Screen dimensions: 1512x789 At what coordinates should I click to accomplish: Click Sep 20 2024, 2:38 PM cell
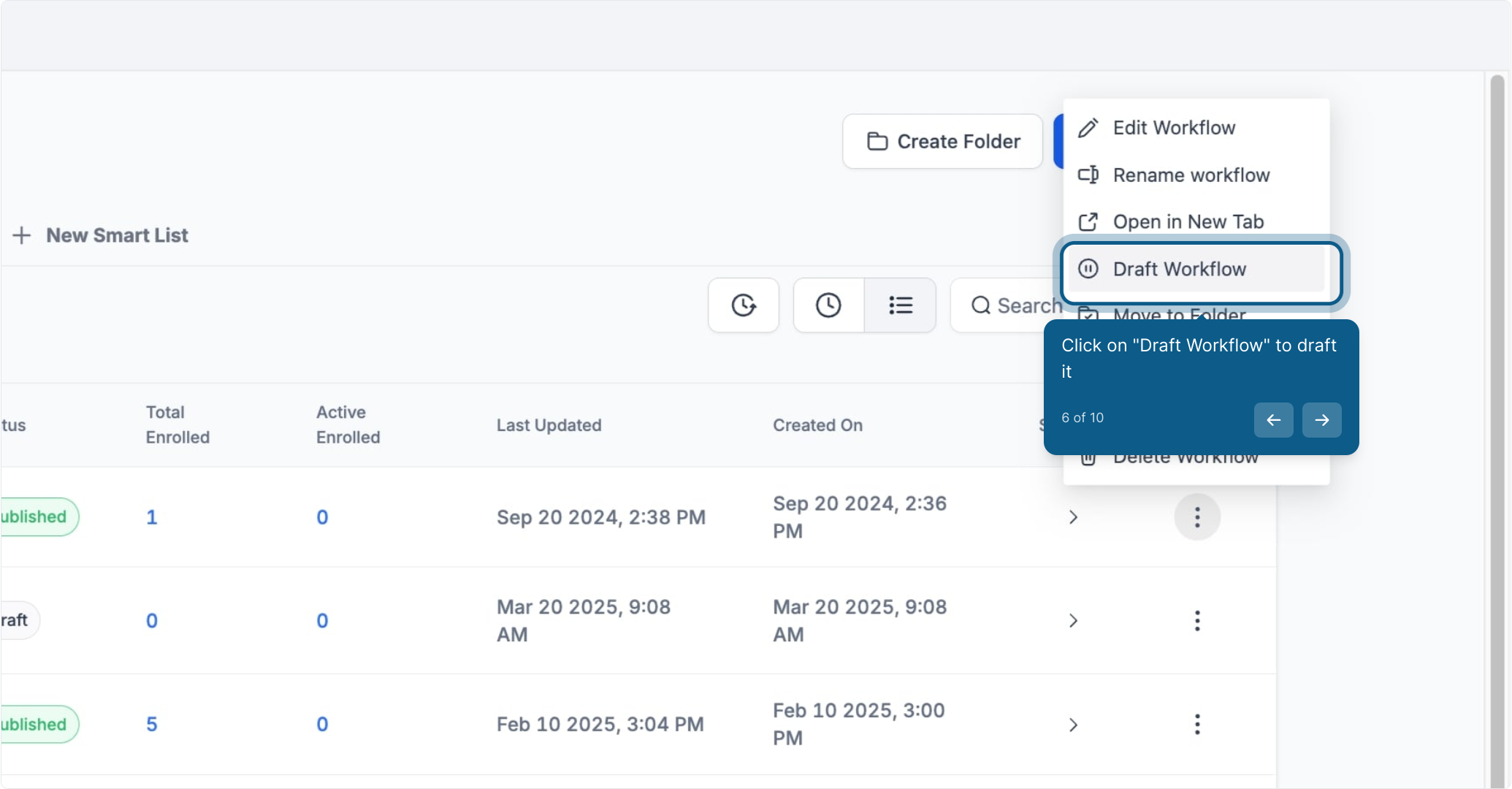(601, 517)
